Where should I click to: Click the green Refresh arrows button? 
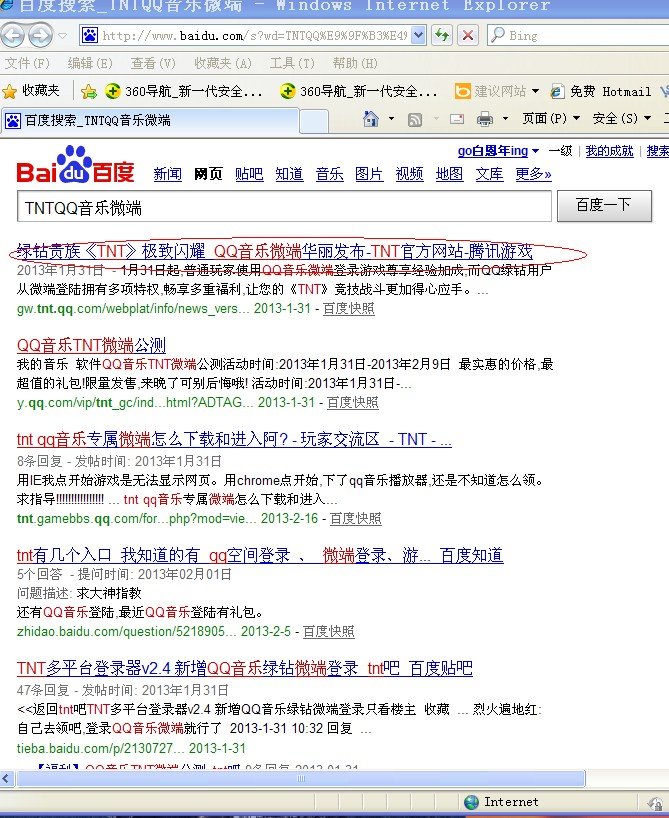click(x=442, y=35)
